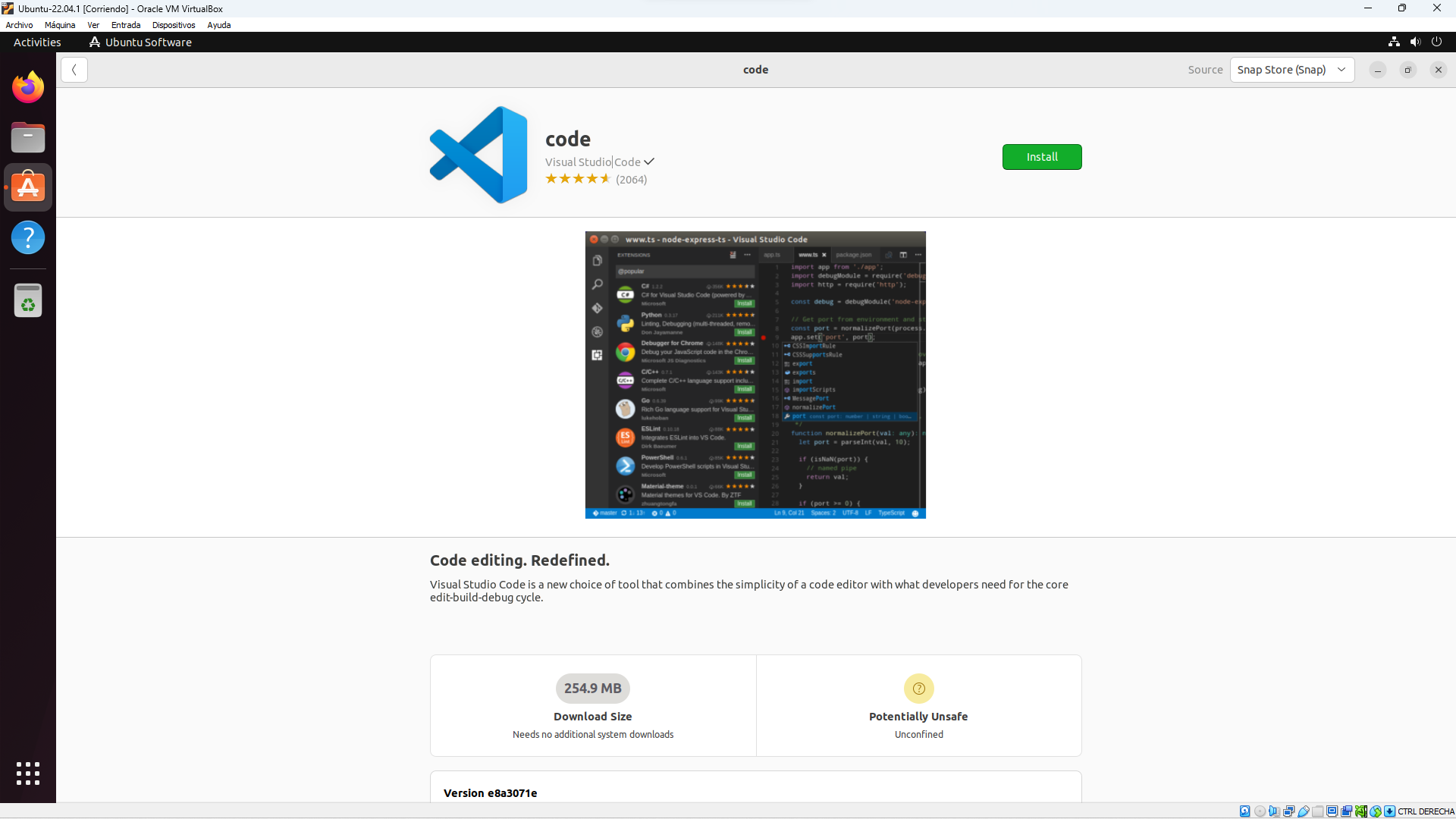Click the Potentially Unsafe question mark icon
This screenshot has width=1456, height=819.
(x=918, y=689)
